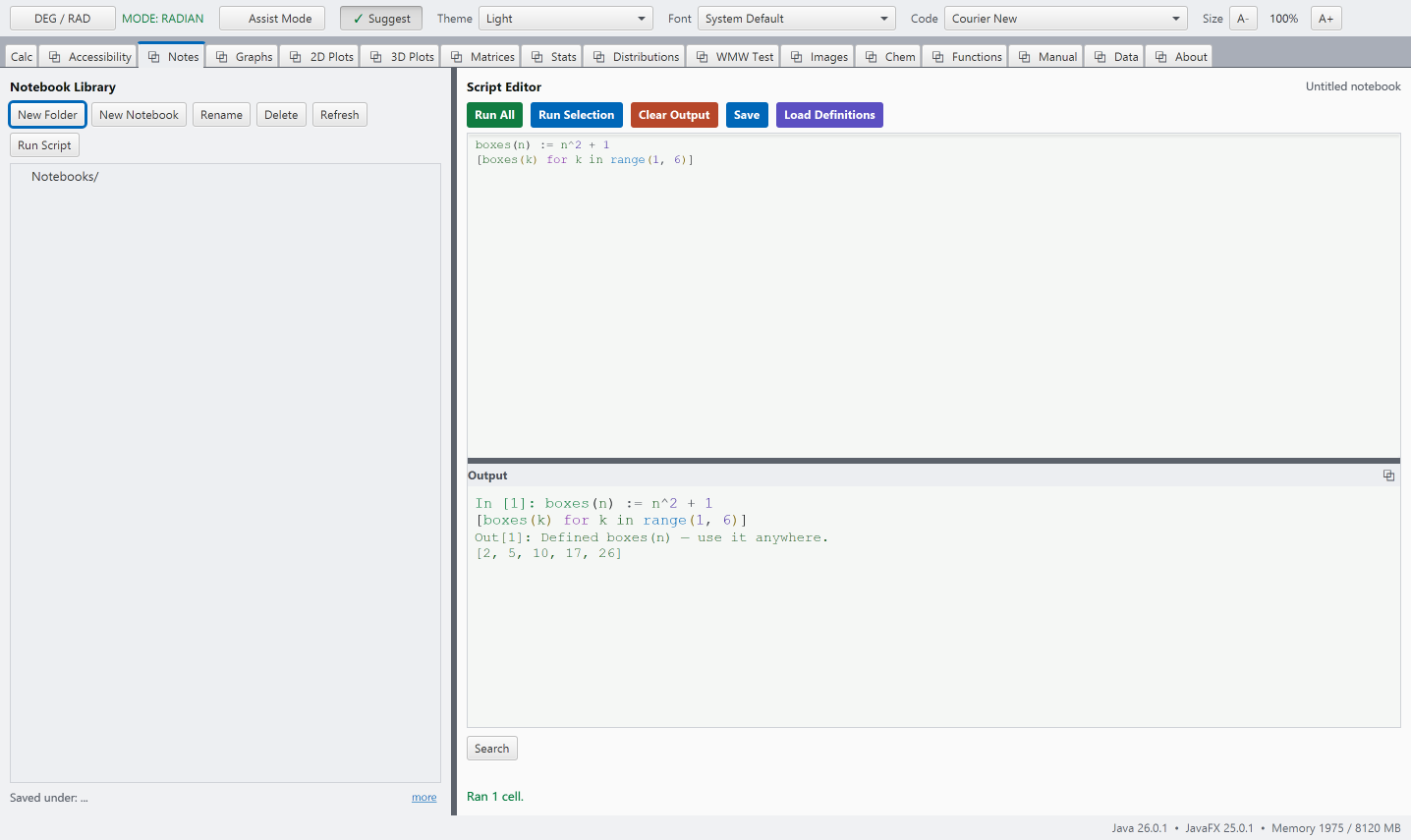Screen dimensions: 1411x840
Task: Click the Clear Output button
Action: click(674, 115)
